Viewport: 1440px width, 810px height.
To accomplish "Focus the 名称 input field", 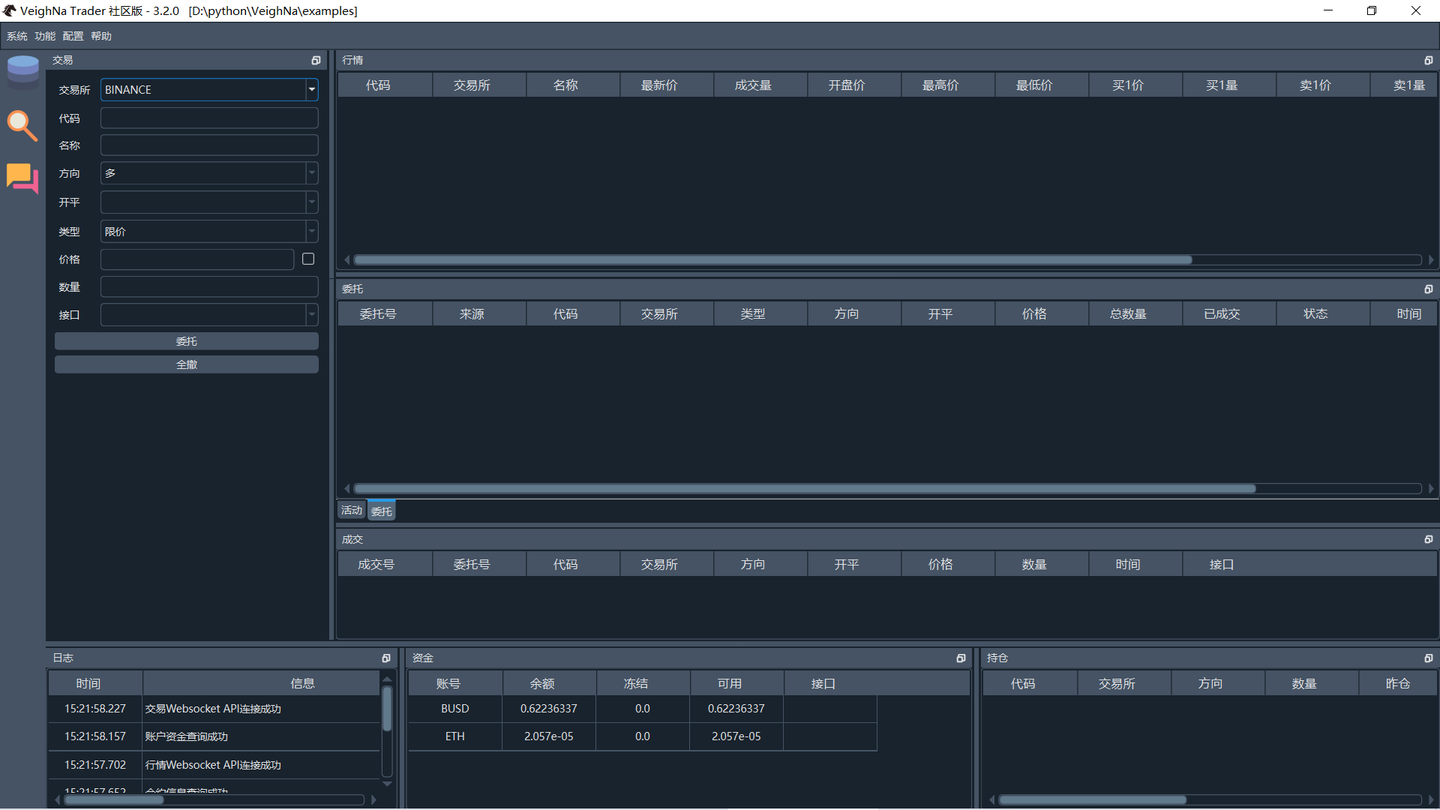I will click(x=209, y=146).
